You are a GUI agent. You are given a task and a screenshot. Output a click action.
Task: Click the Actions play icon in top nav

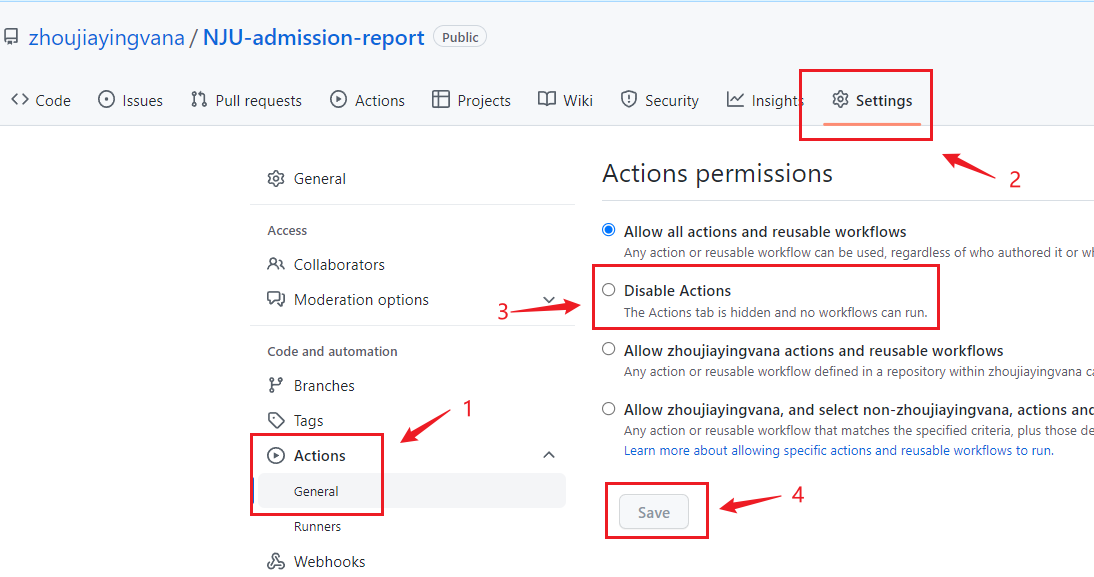338,100
